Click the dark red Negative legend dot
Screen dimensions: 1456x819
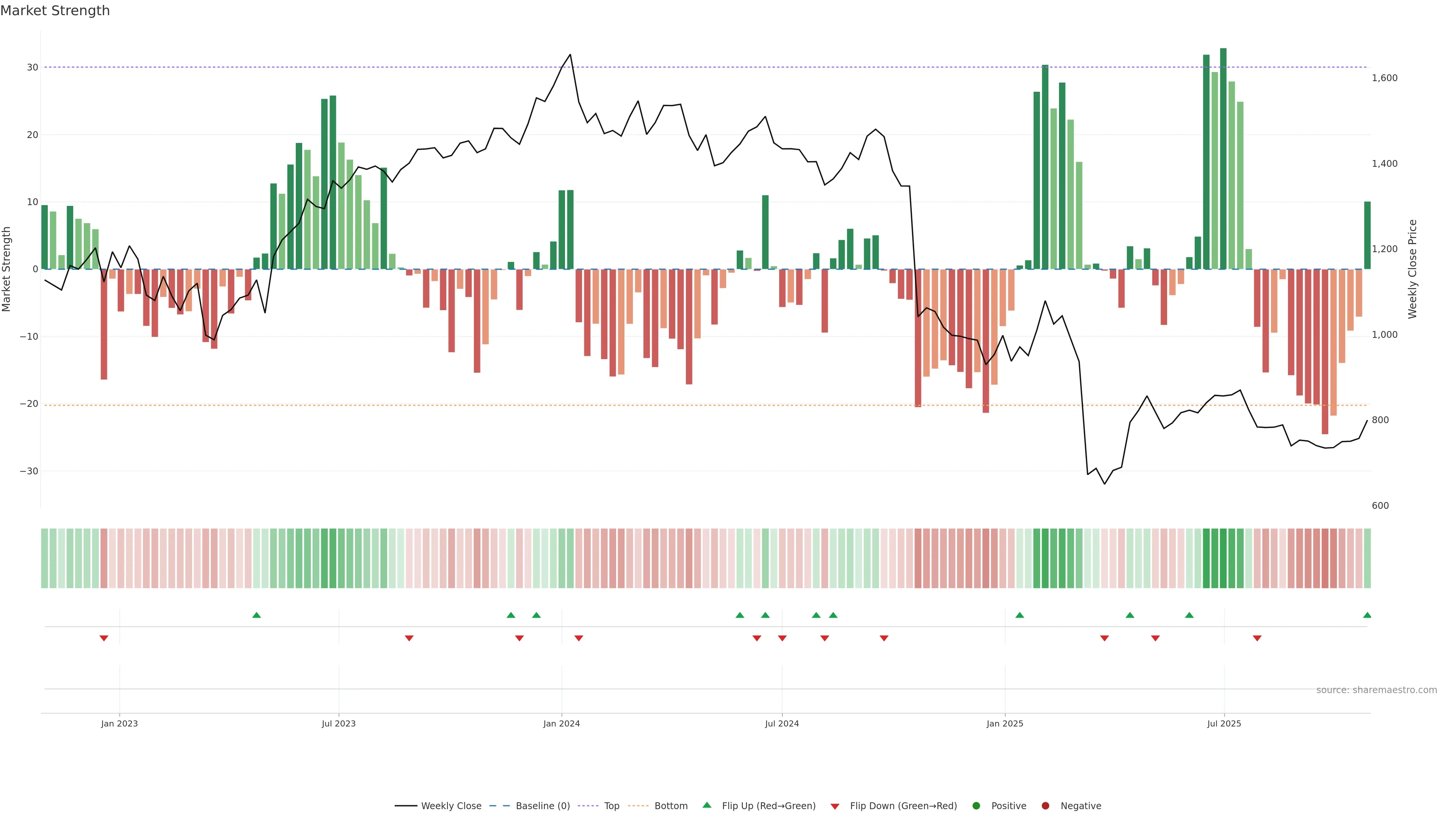point(1045,805)
